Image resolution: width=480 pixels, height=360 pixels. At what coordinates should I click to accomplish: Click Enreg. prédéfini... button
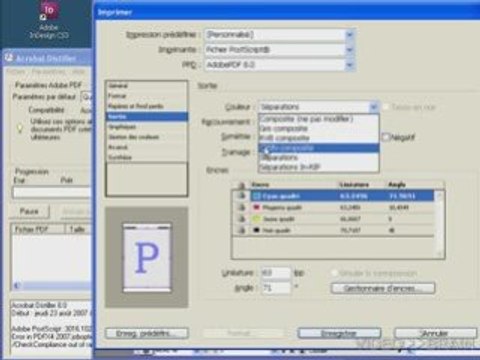pos(147,333)
